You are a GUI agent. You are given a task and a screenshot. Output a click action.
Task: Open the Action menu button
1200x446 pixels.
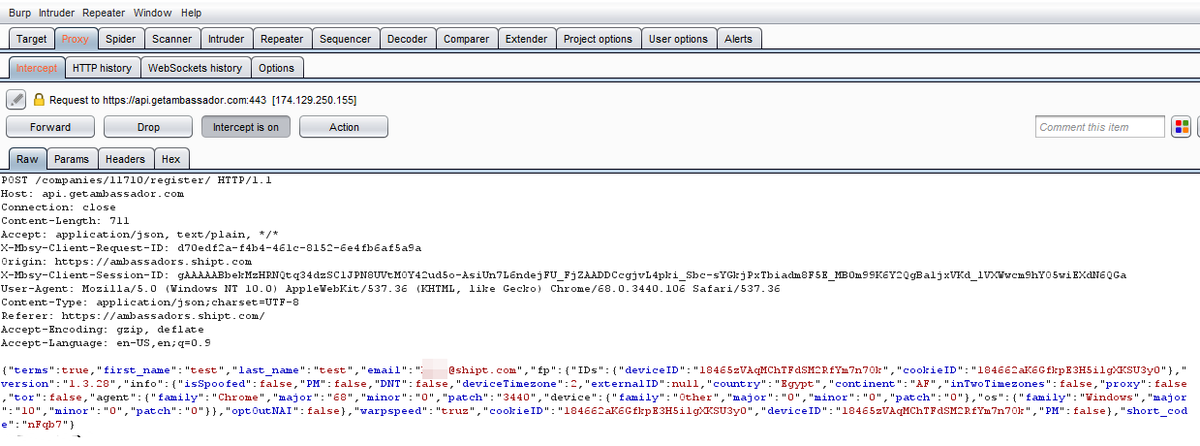pos(344,127)
